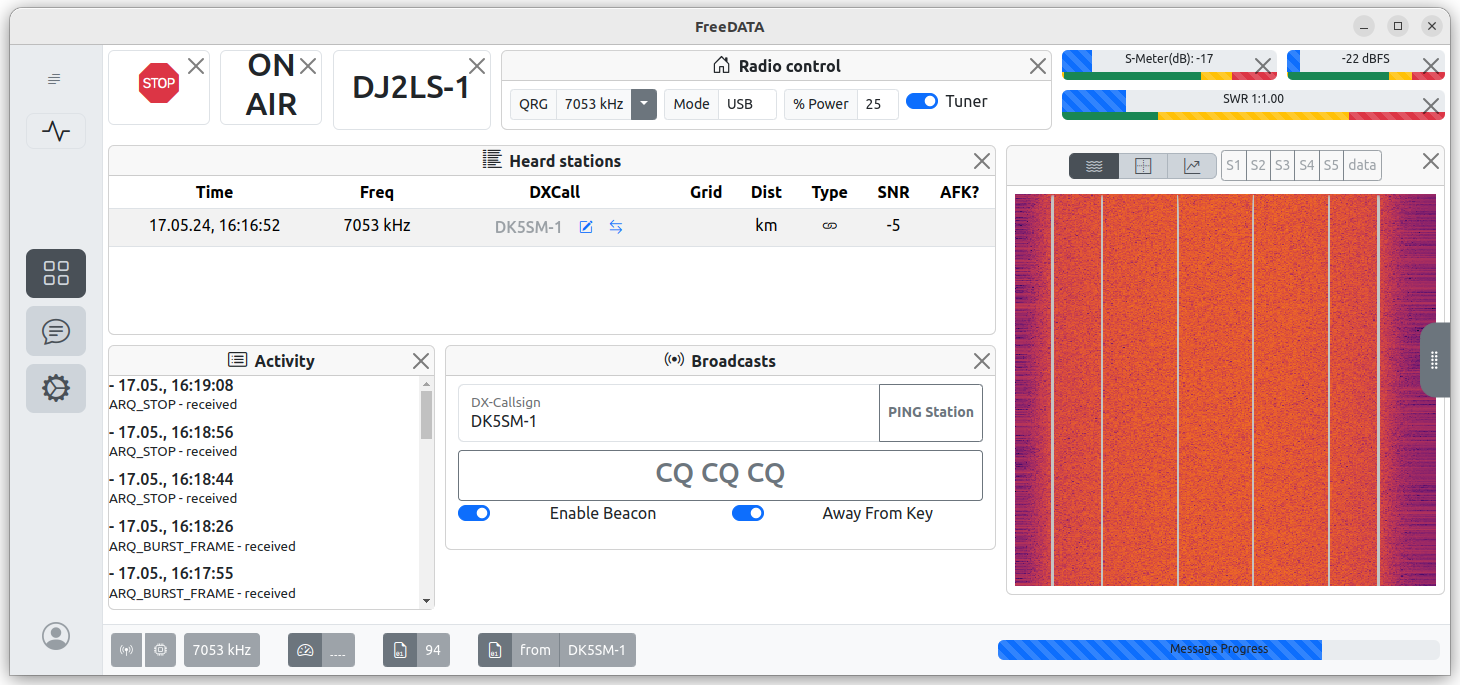The height and width of the screenshot is (685, 1460).
Task: Click the connect arrows icon beside DK5SM-1
Action: 616,227
